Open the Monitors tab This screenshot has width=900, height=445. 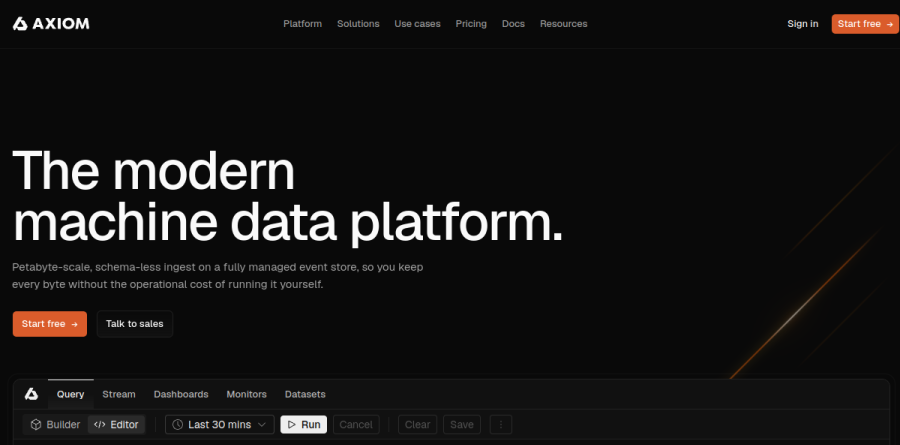click(x=247, y=394)
